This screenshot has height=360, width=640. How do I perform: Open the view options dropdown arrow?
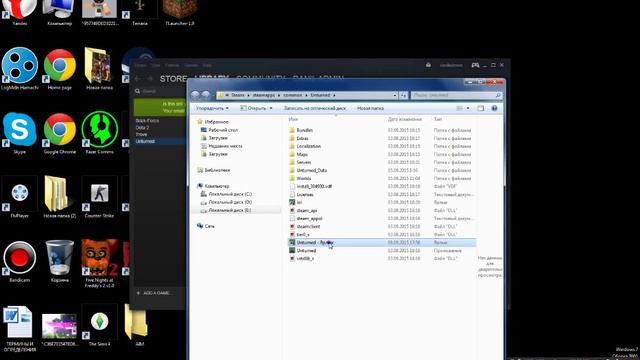point(468,108)
